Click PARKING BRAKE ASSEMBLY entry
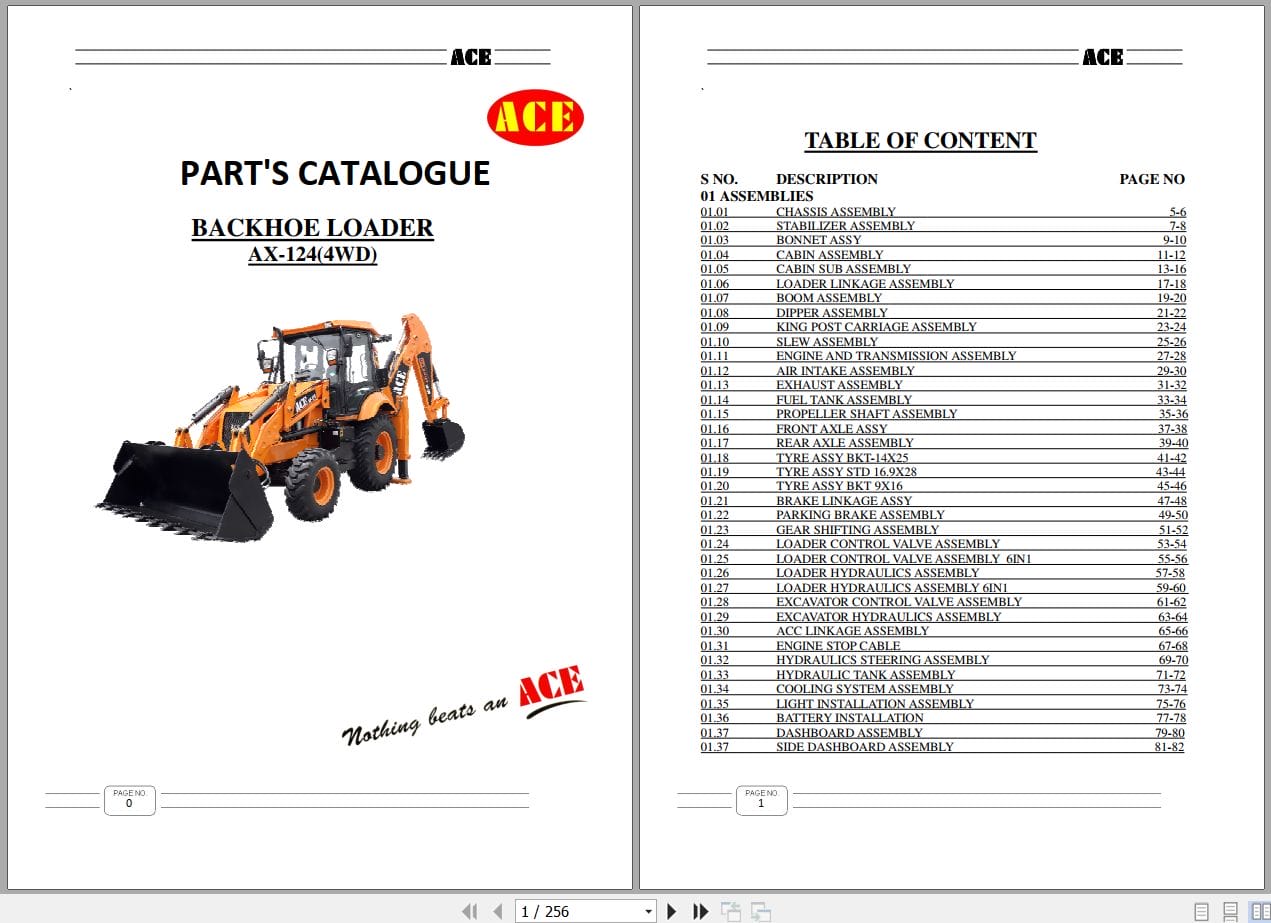The image size is (1271, 923). point(860,515)
